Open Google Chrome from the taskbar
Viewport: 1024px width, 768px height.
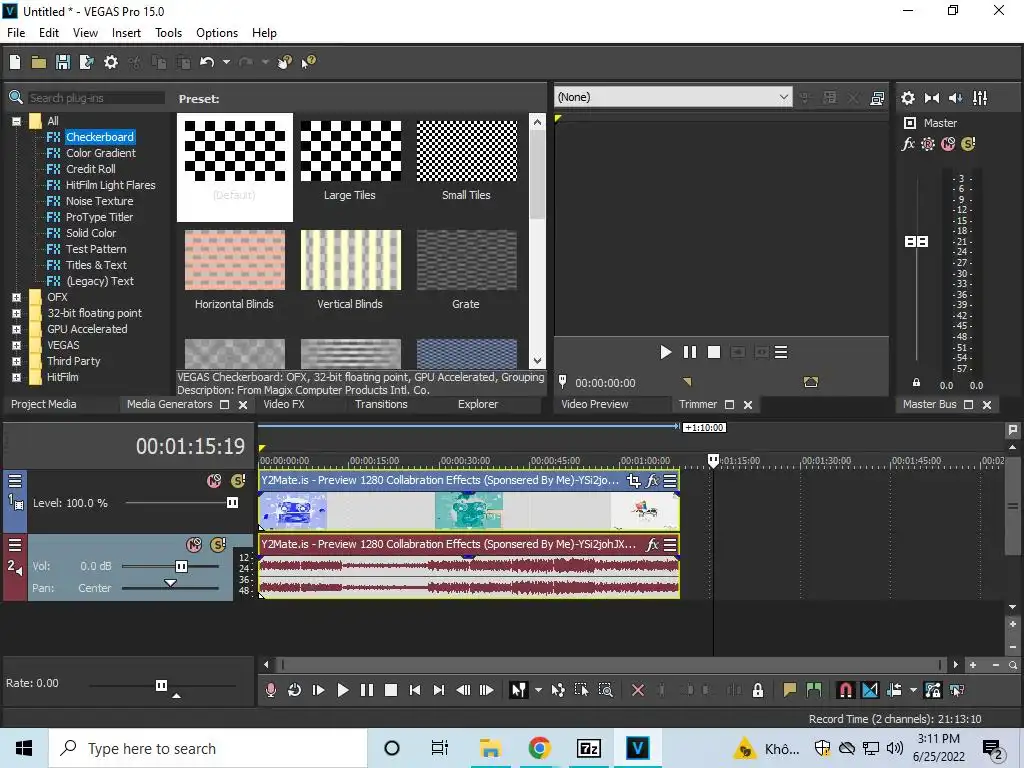click(539, 748)
